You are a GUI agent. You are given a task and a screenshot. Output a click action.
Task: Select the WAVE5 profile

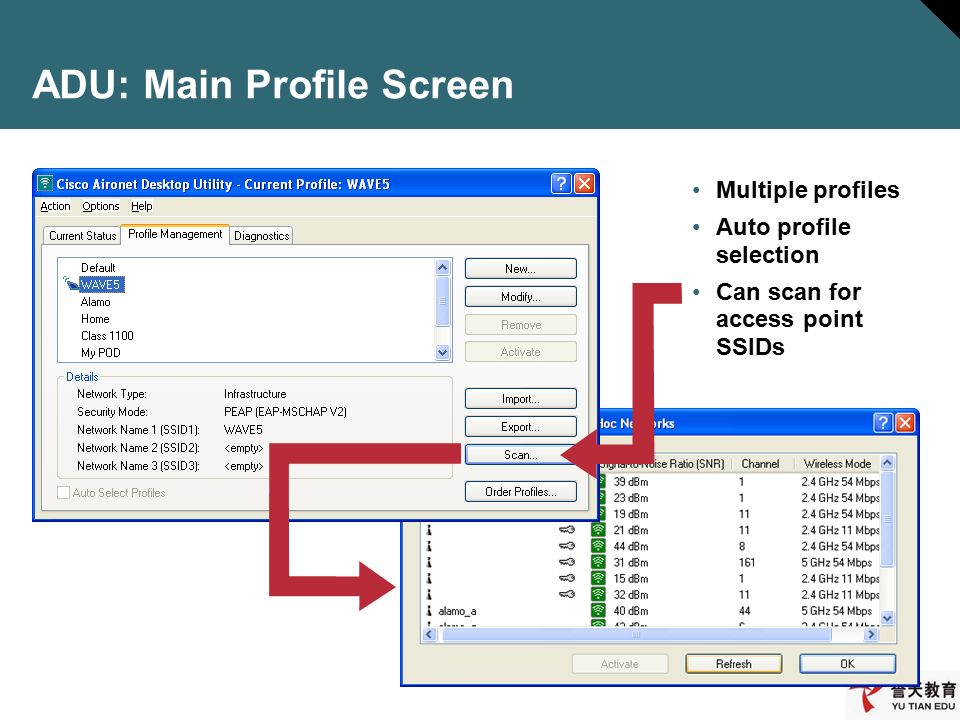pos(100,285)
